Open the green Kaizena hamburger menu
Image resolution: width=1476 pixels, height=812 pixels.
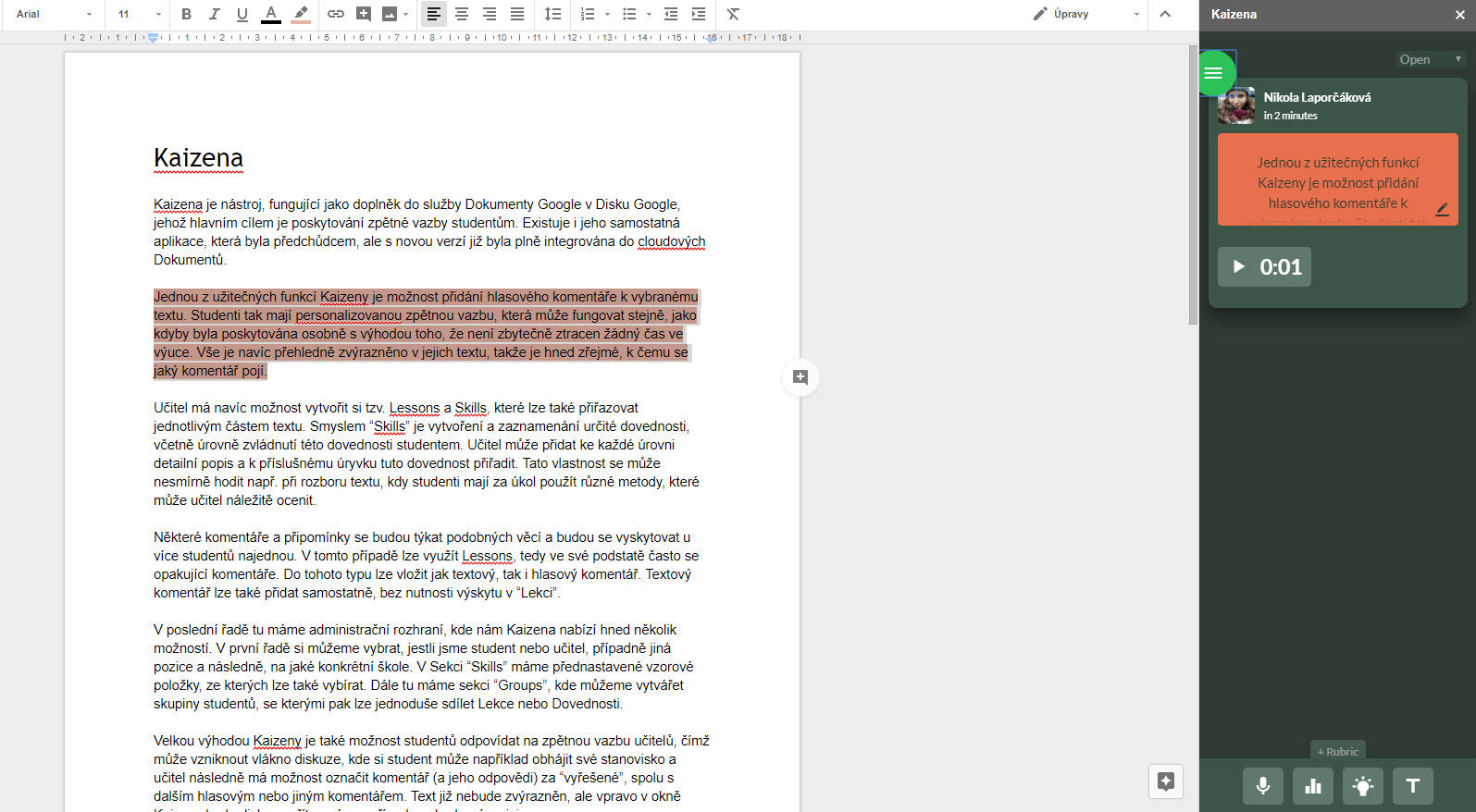[1213, 73]
